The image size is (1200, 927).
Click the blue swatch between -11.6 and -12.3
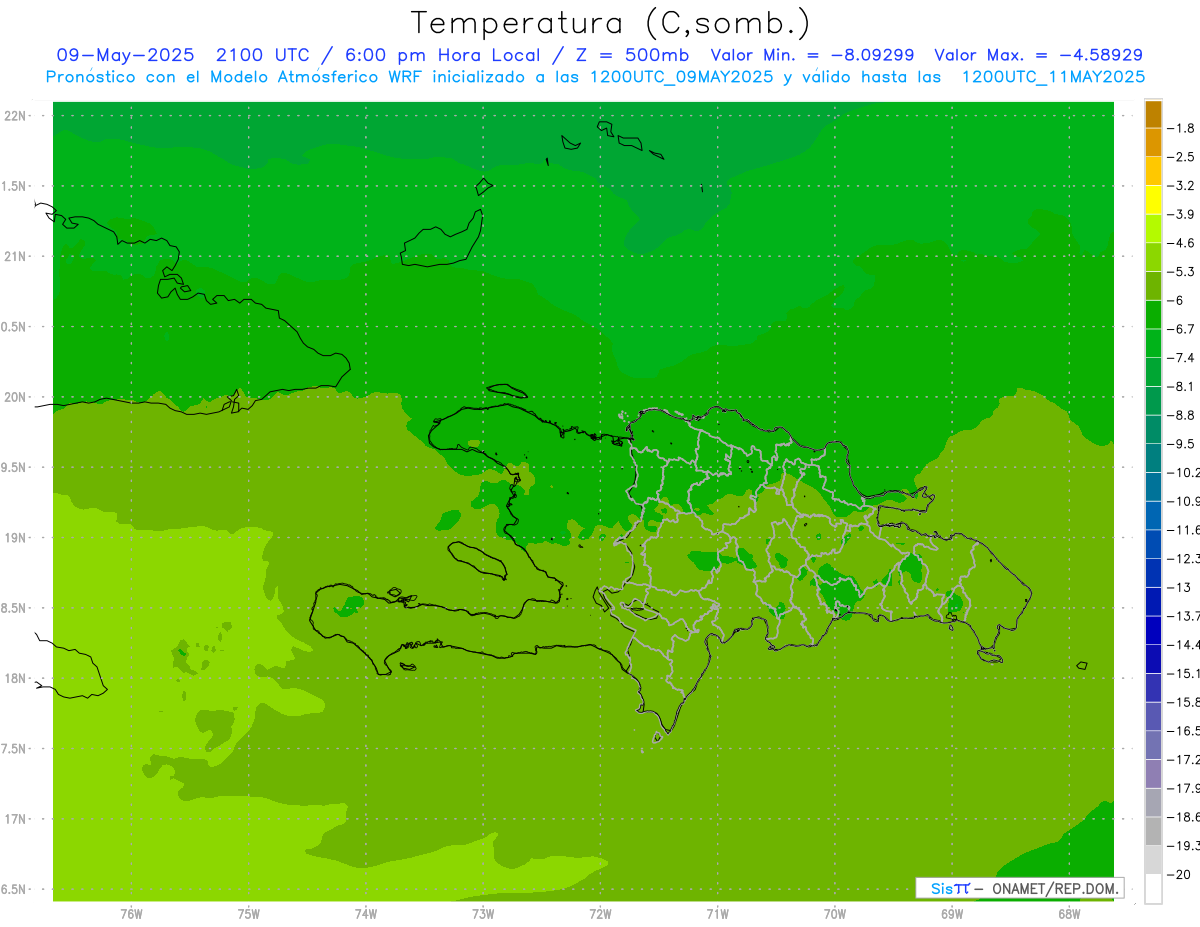pyautogui.click(x=1153, y=544)
